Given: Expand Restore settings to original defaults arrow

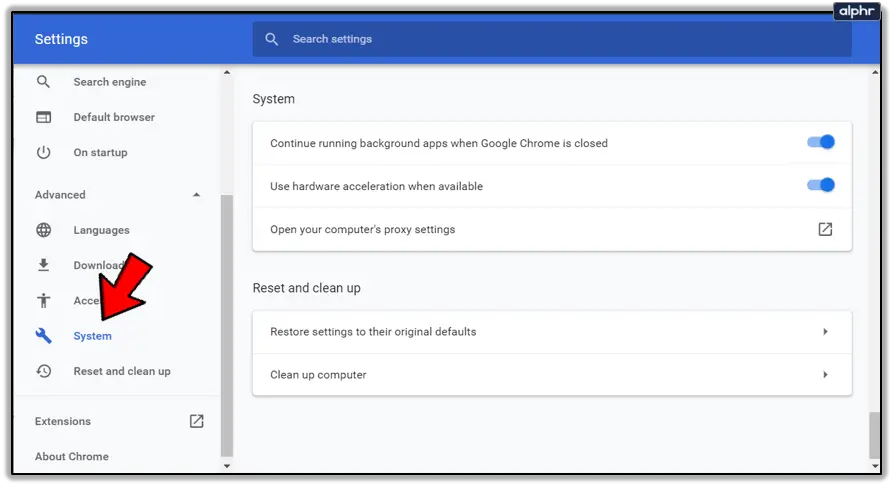Looking at the screenshot, I should click(x=825, y=331).
